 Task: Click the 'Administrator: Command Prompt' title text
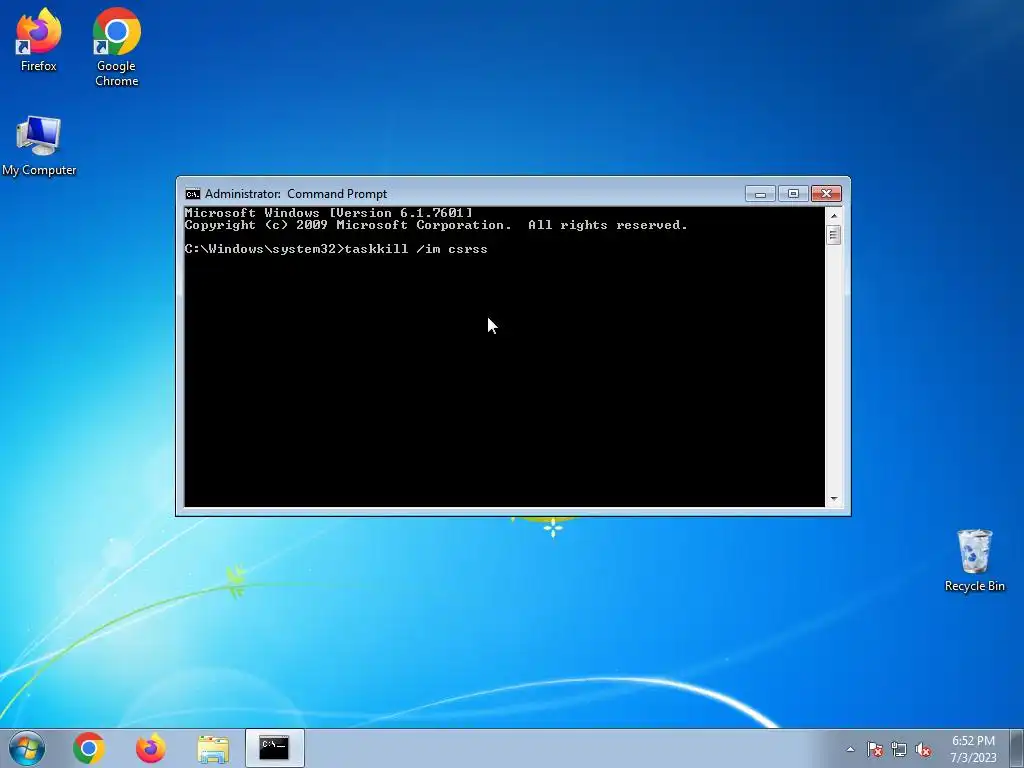pos(296,194)
